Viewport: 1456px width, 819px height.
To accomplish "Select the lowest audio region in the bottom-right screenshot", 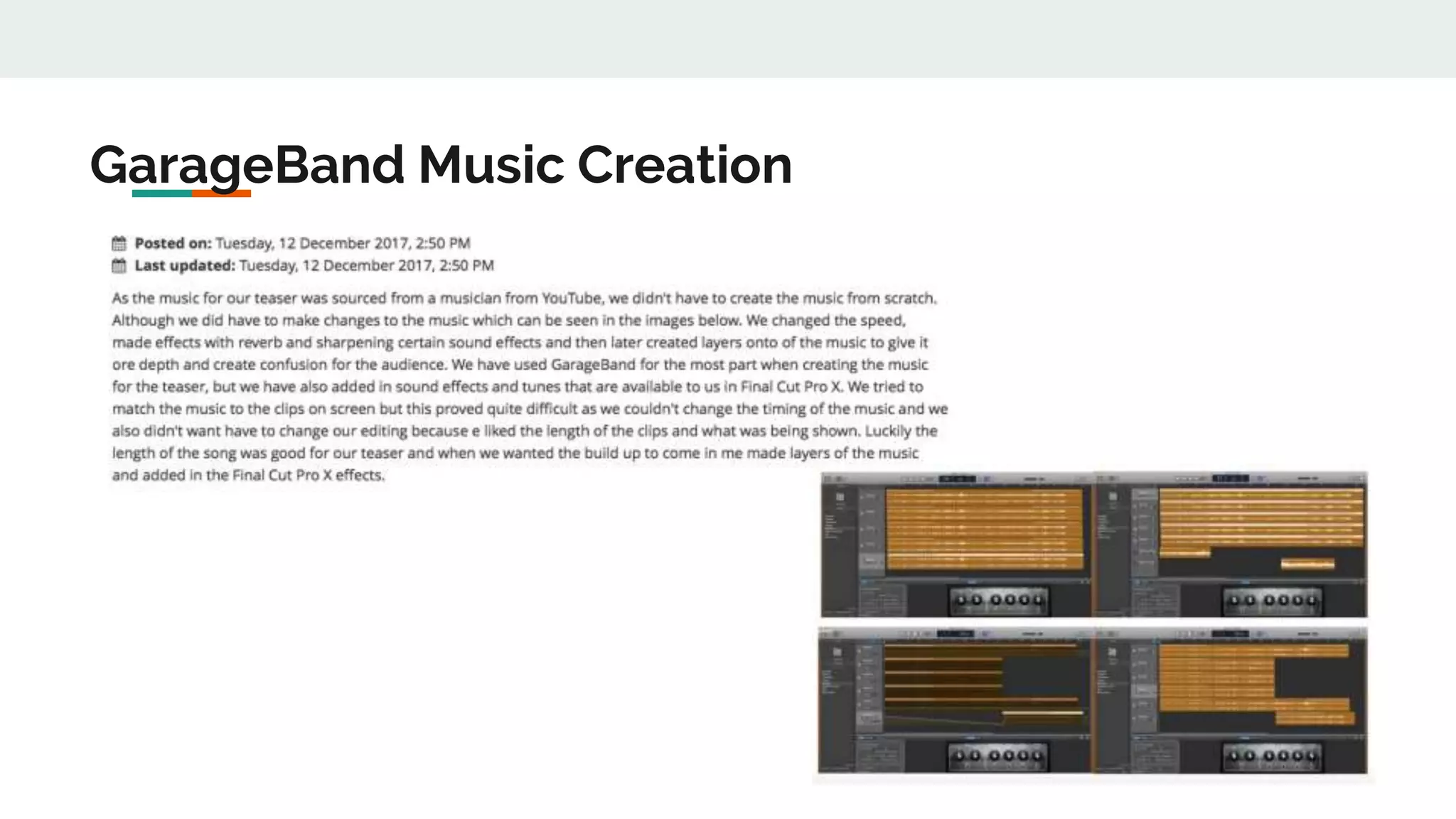I will click(x=1315, y=719).
